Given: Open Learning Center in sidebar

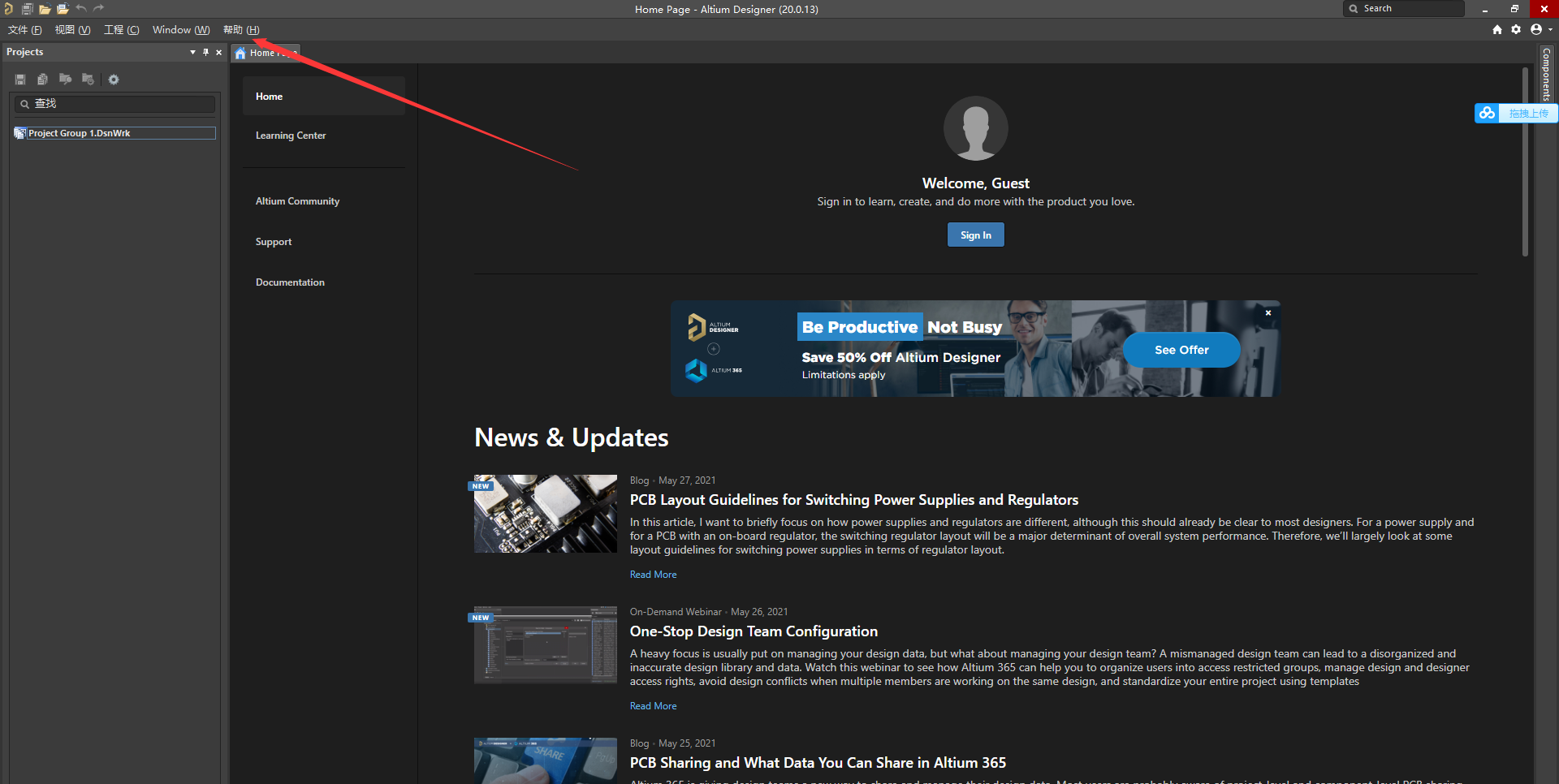Looking at the screenshot, I should pyautogui.click(x=291, y=136).
